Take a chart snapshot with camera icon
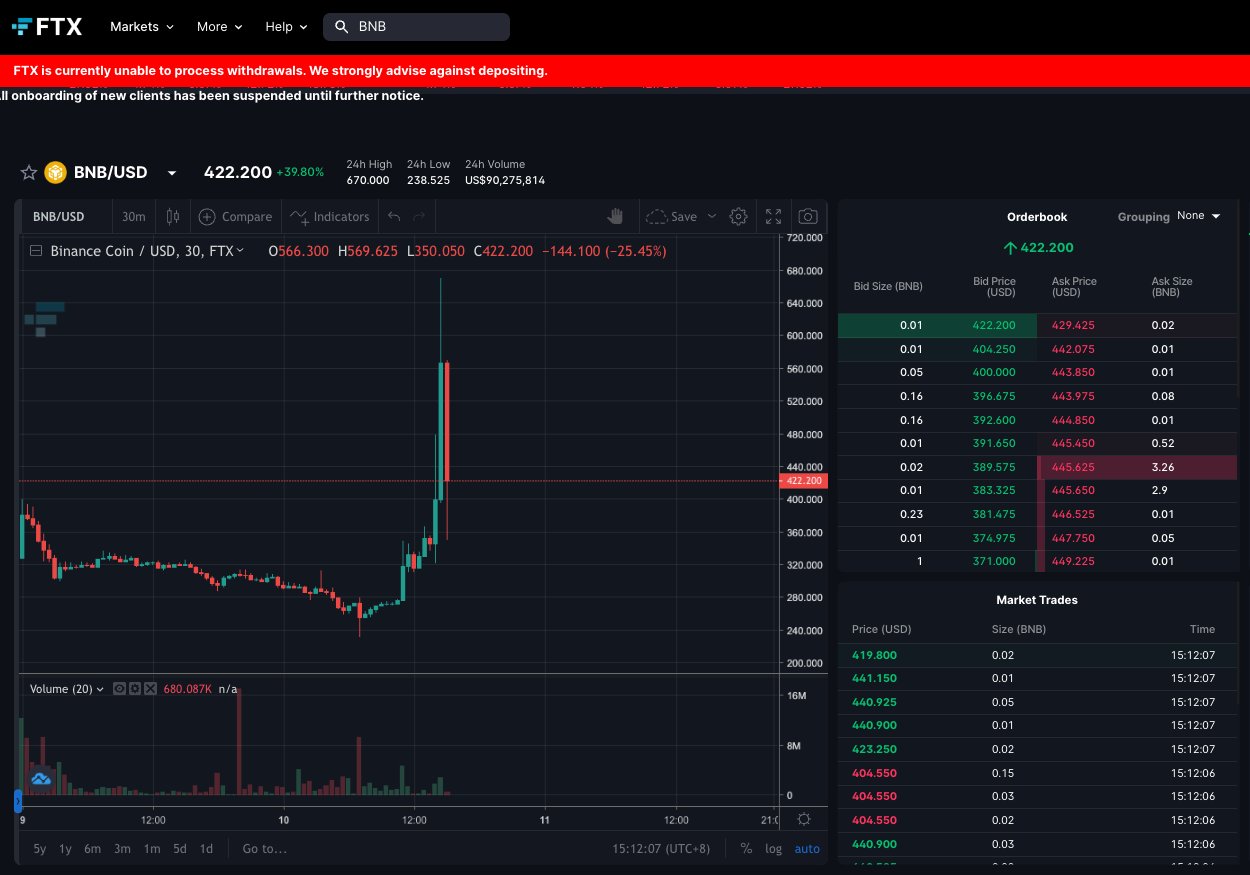This screenshot has height=875, width=1250. (x=808, y=216)
